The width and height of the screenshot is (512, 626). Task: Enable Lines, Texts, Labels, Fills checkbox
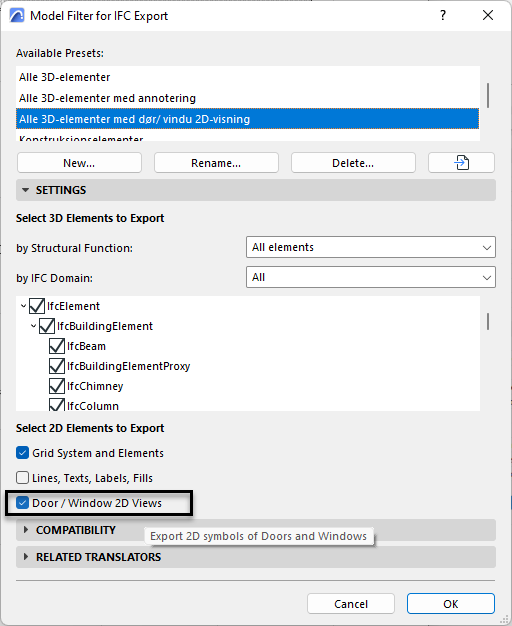pyautogui.click(x=22, y=477)
